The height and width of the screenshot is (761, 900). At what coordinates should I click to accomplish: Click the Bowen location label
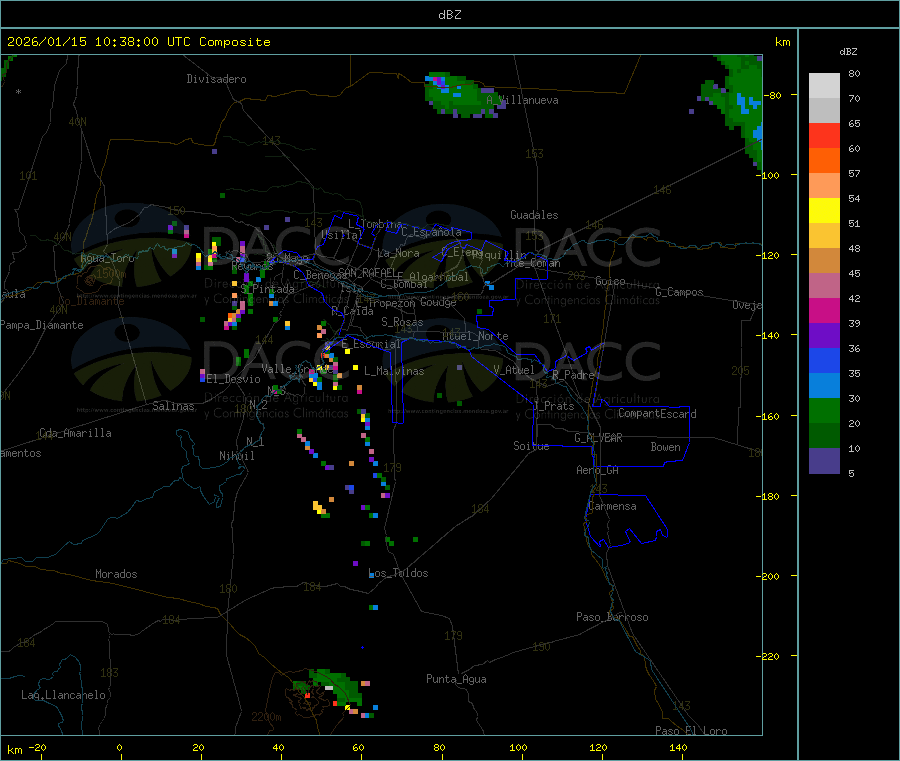coord(666,447)
